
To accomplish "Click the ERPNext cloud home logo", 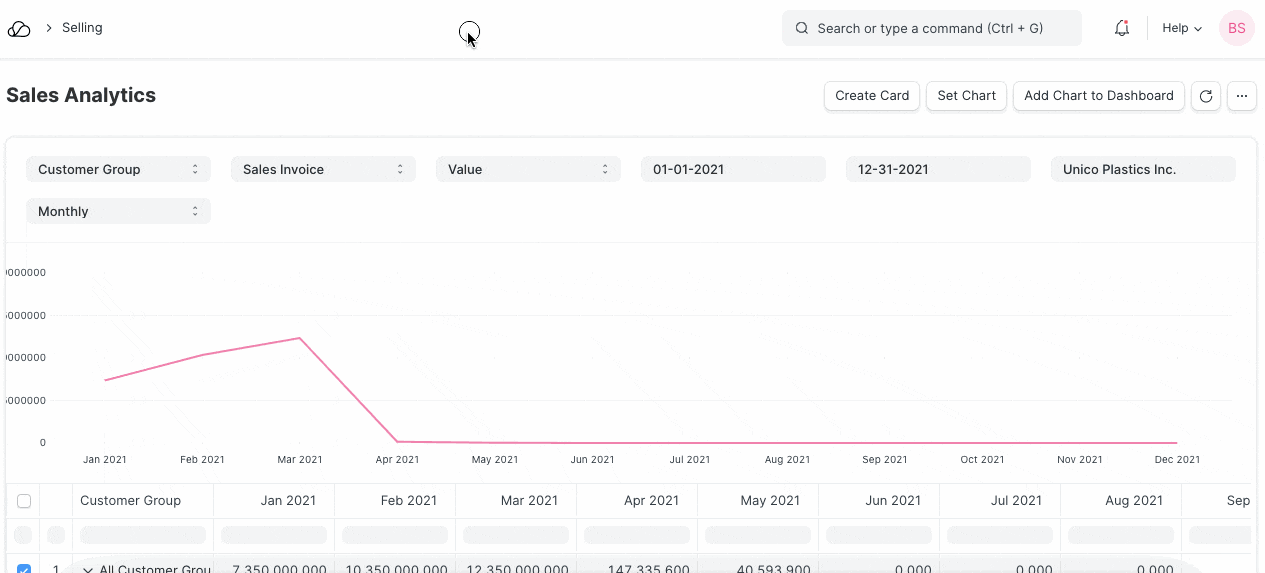I will click(x=19, y=29).
